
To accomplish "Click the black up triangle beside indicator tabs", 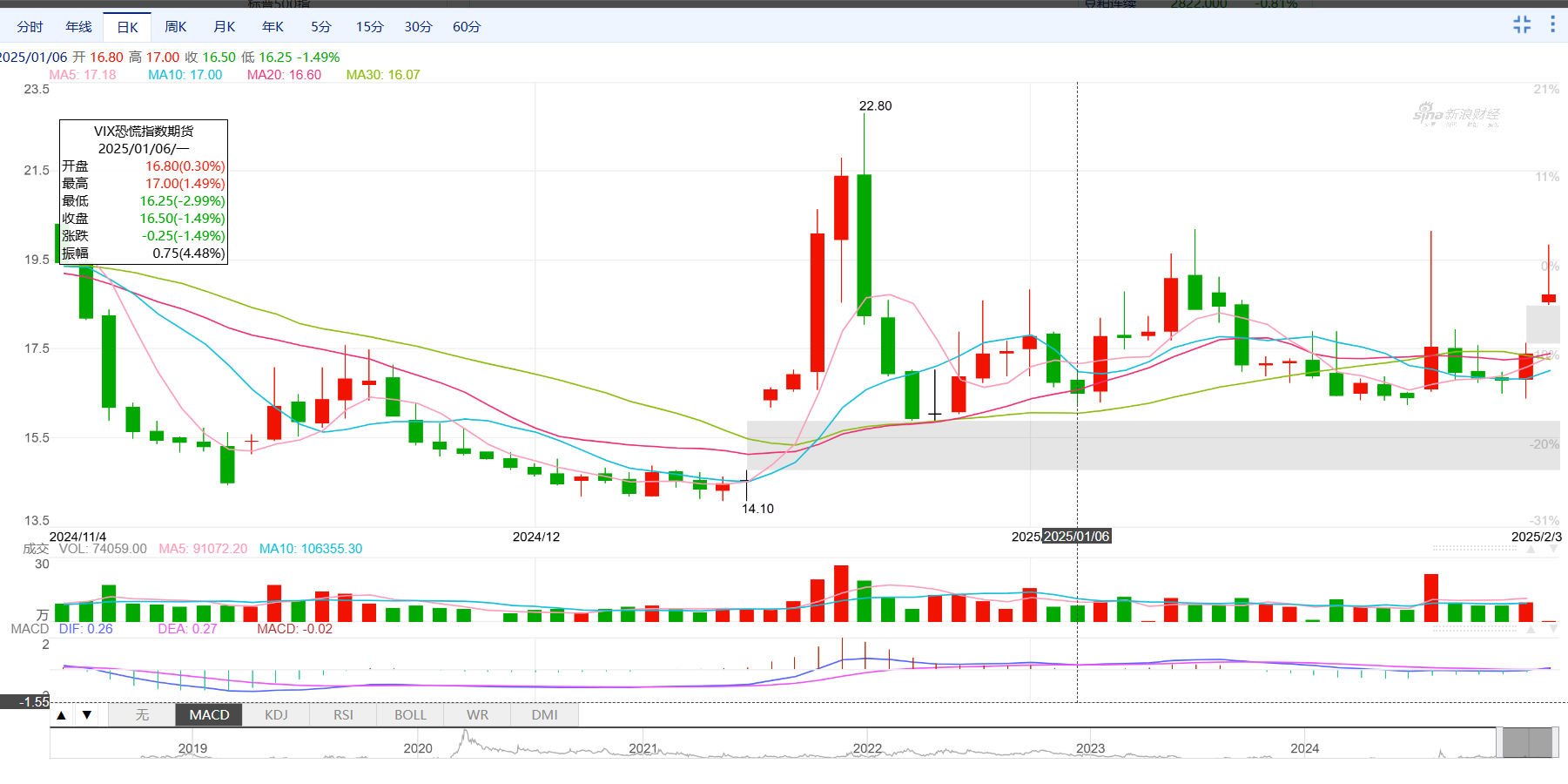I will (x=61, y=715).
